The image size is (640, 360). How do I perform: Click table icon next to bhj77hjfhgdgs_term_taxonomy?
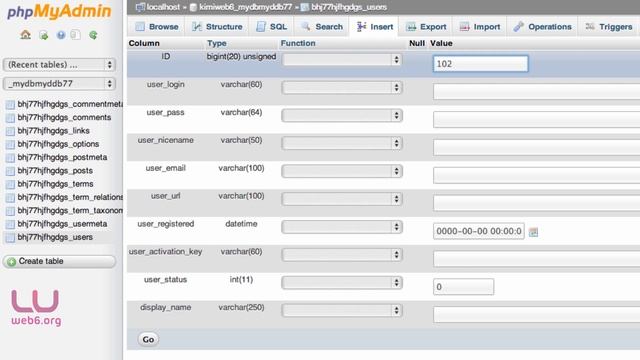click(x=10, y=211)
